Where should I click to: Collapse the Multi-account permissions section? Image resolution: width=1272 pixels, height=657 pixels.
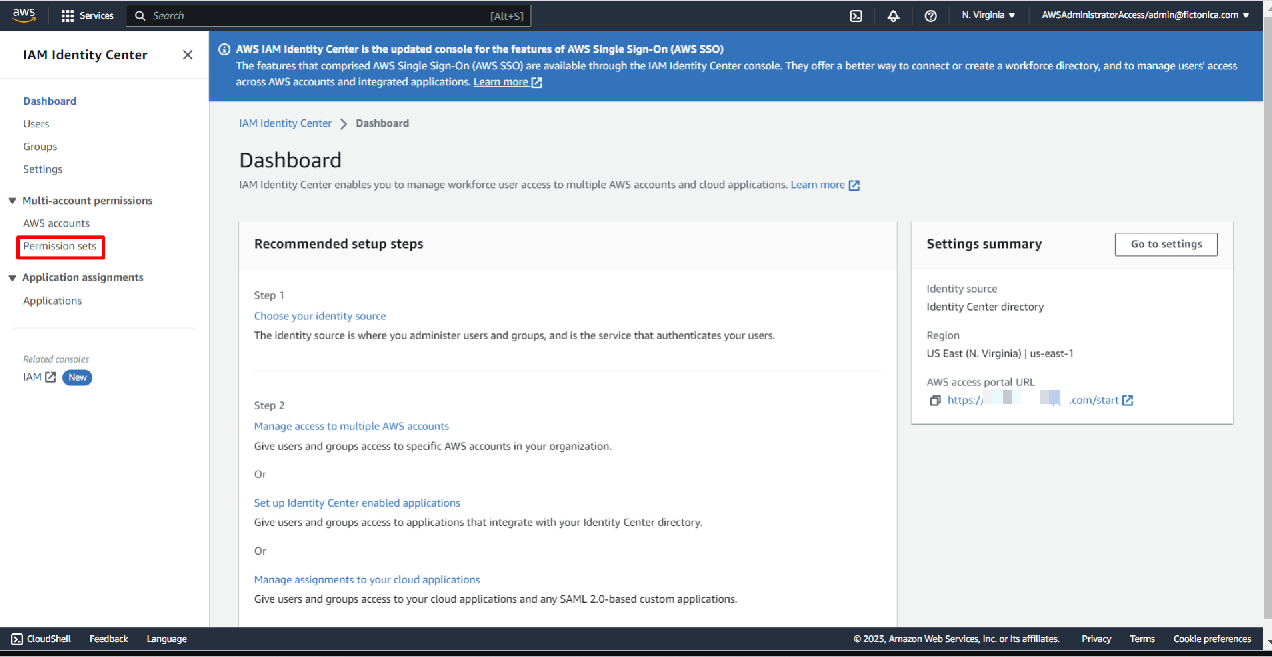[x=13, y=201]
